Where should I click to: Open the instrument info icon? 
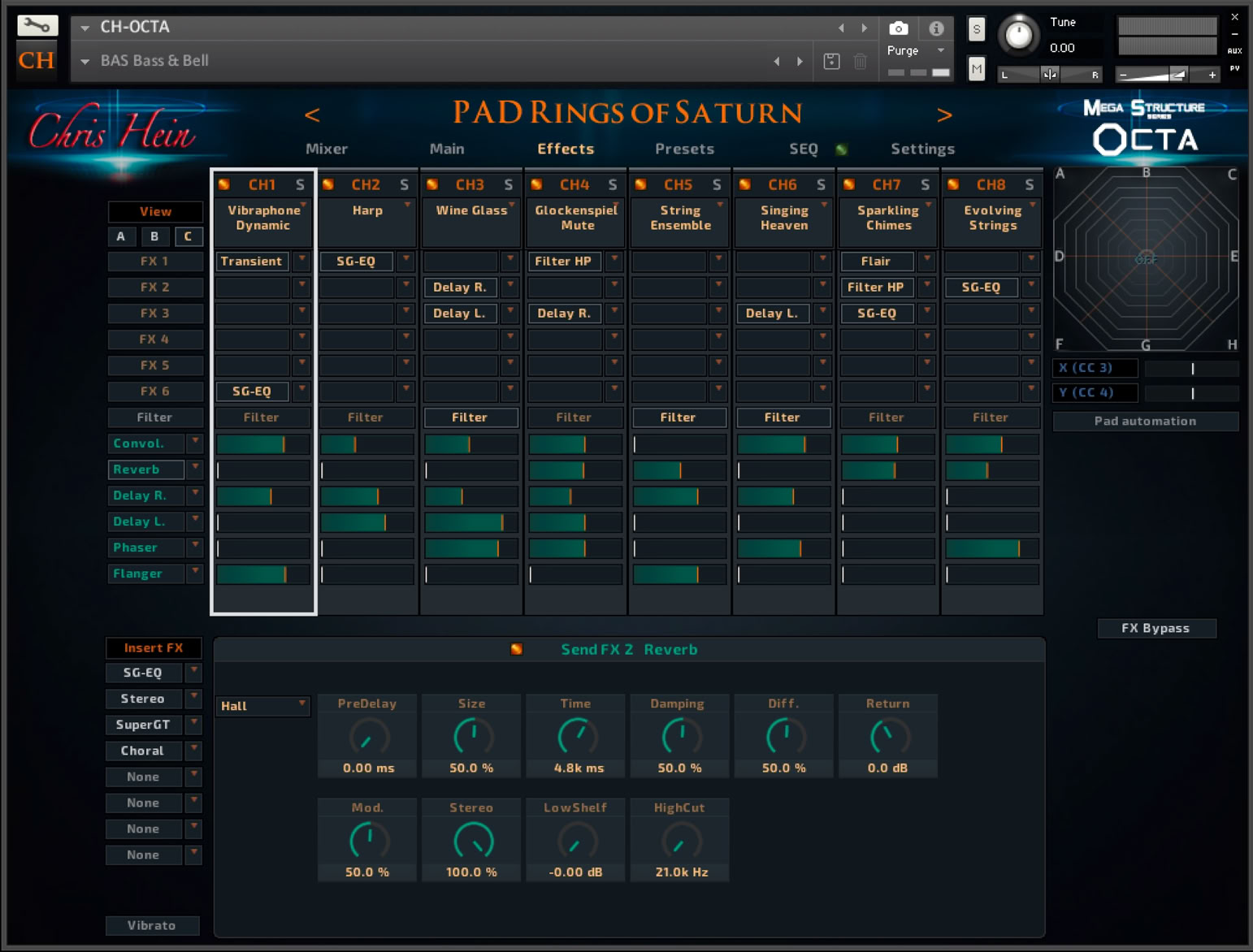(936, 28)
